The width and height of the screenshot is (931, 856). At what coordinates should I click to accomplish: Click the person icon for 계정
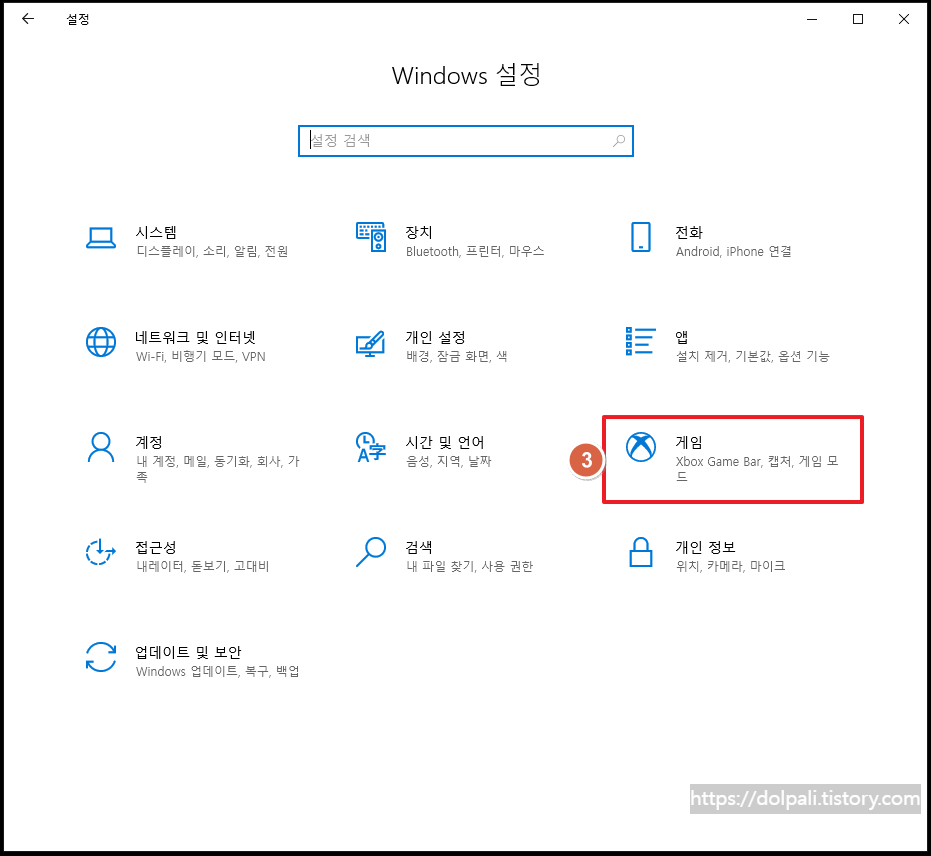click(x=101, y=448)
